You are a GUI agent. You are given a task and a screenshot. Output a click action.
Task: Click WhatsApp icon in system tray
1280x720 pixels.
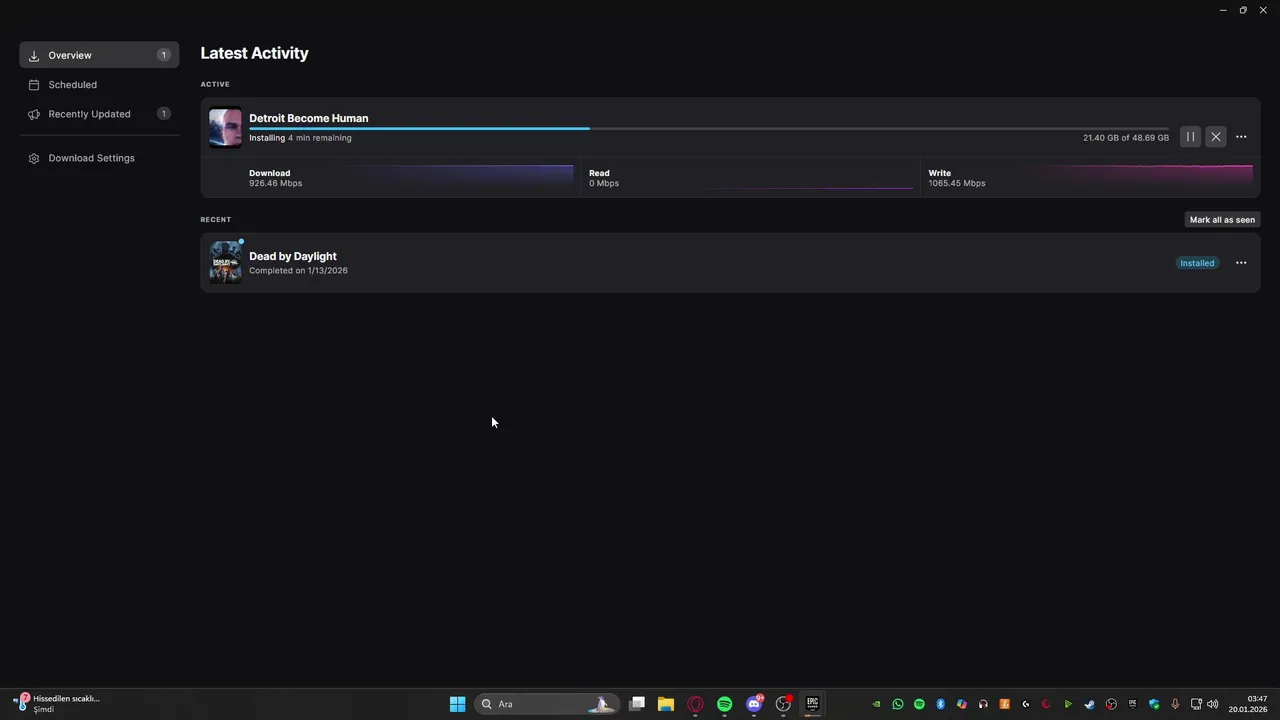coord(898,704)
